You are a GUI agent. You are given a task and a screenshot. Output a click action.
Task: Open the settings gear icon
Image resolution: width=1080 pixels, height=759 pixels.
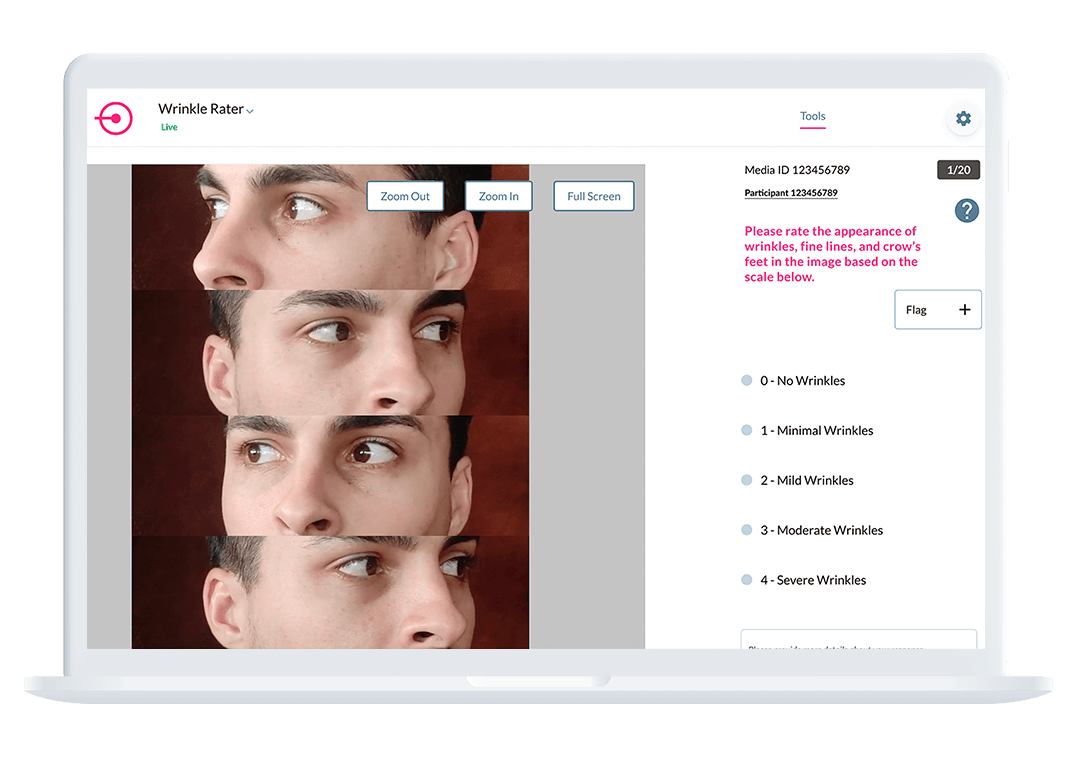[x=963, y=118]
